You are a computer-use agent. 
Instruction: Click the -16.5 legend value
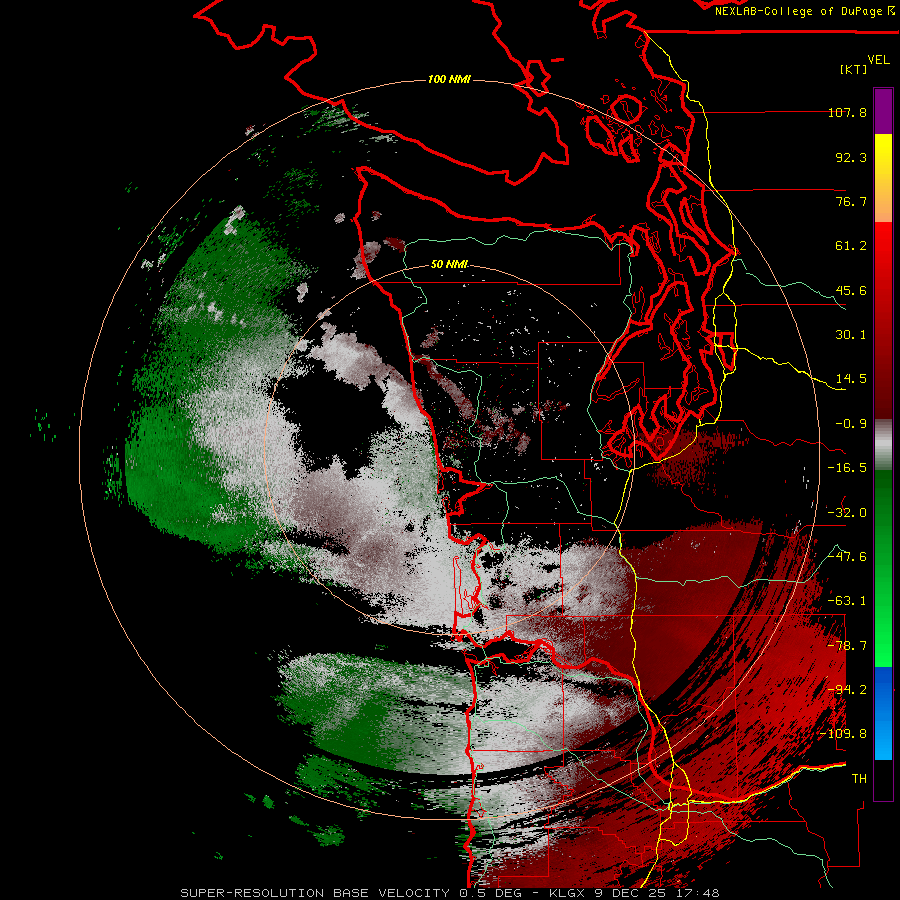click(x=847, y=468)
